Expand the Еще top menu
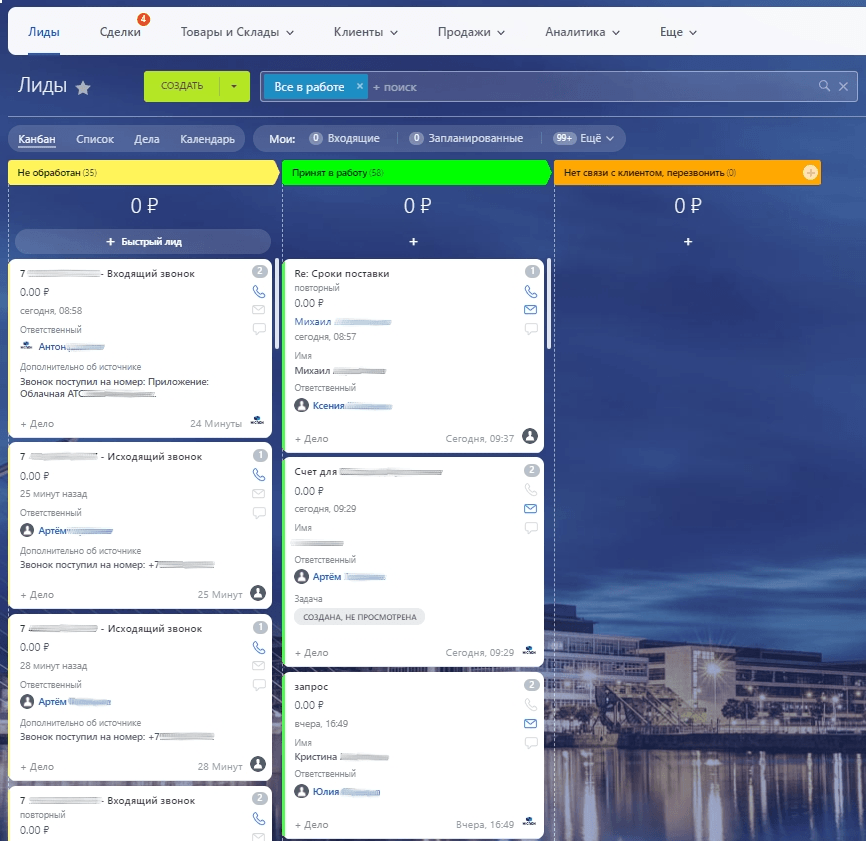Viewport: 866px width, 841px height. tap(678, 32)
